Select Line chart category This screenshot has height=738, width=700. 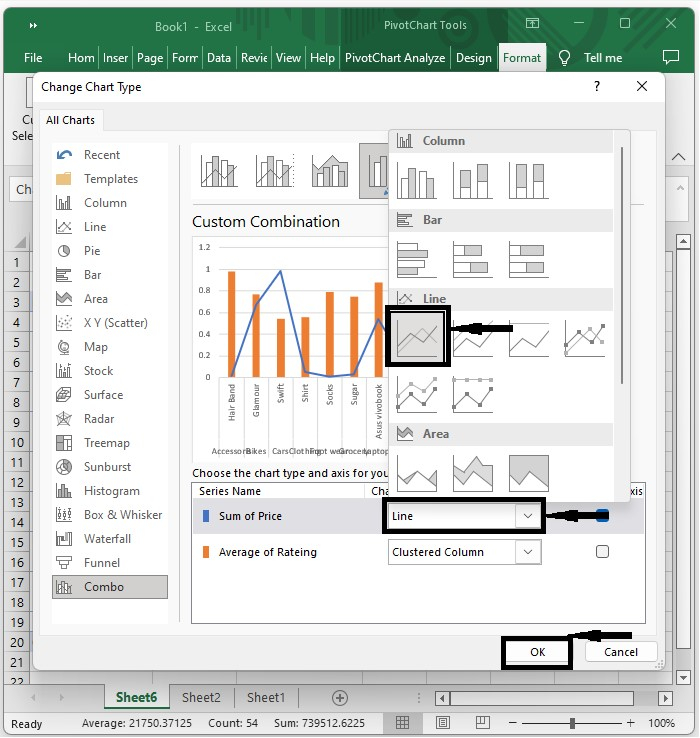click(109, 227)
